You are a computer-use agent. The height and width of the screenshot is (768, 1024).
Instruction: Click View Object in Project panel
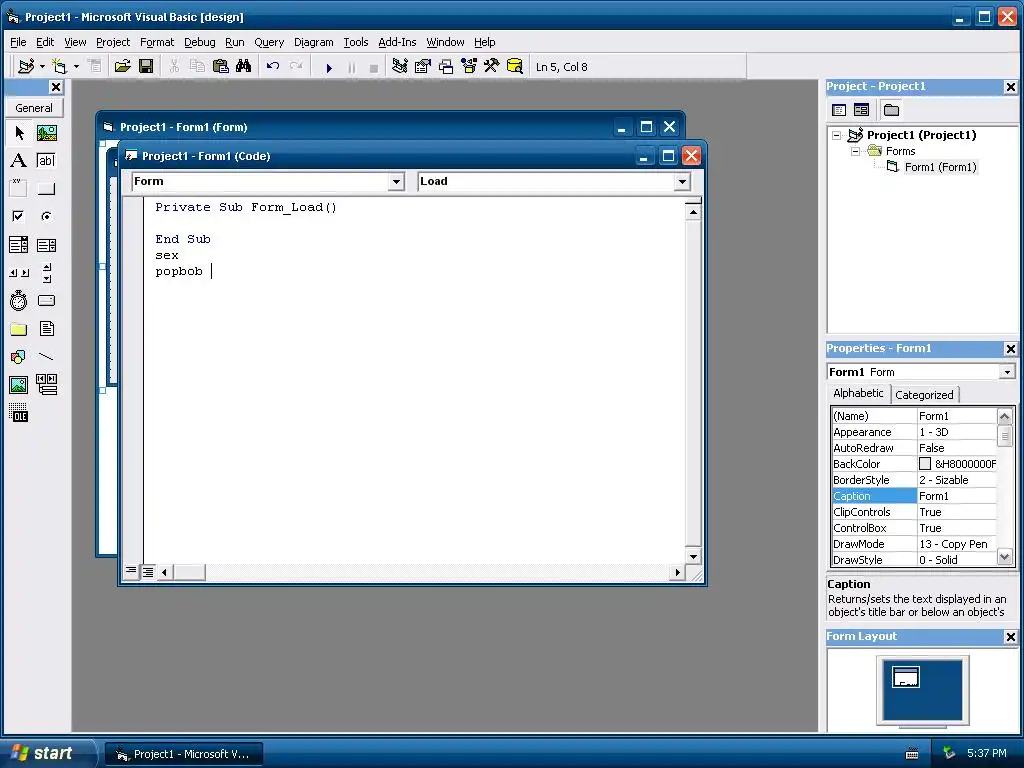click(861, 110)
